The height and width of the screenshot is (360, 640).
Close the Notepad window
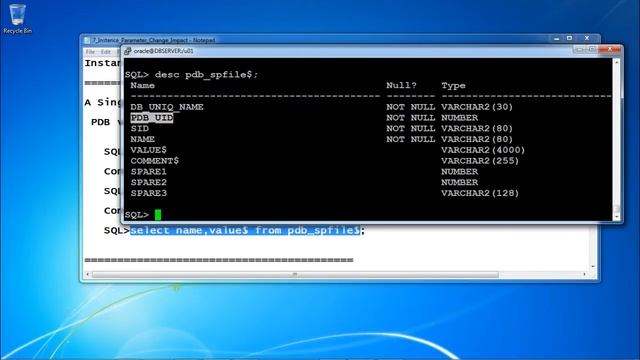pos(587,38)
